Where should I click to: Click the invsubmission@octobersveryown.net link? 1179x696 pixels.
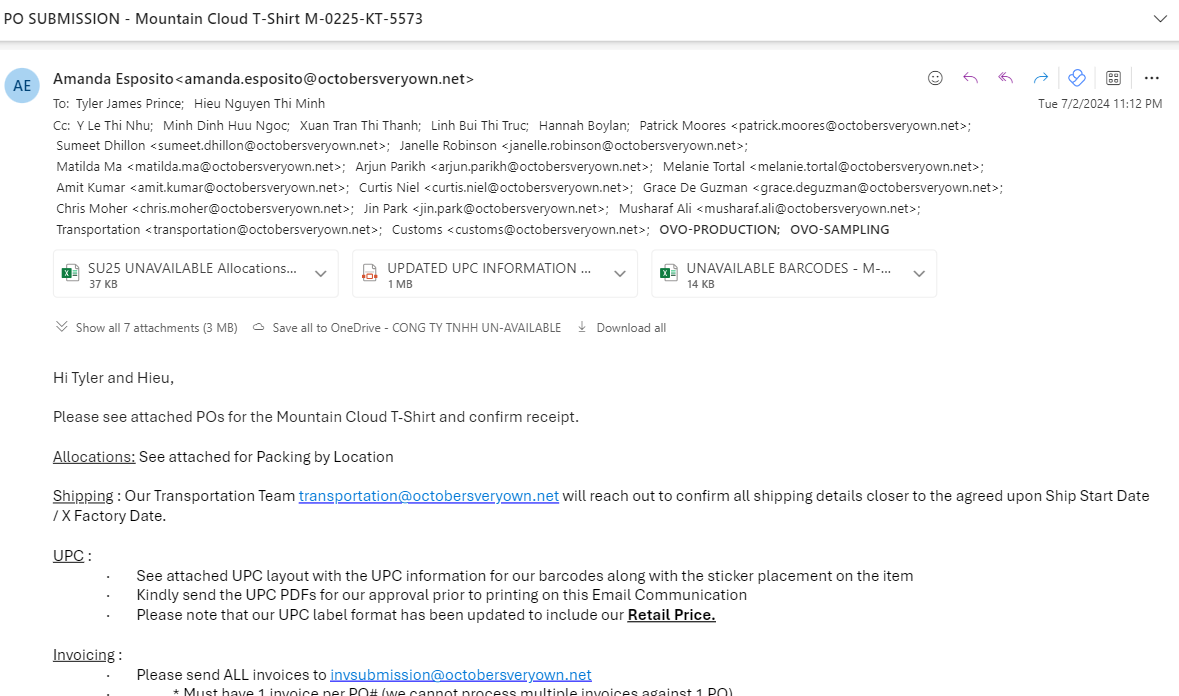pyautogui.click(x=461, y=675)
